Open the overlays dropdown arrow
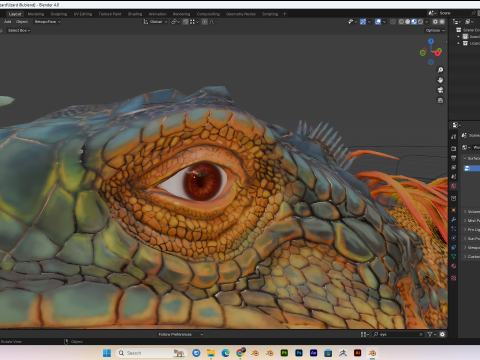The image size is (480, 360). pos(384,22)
